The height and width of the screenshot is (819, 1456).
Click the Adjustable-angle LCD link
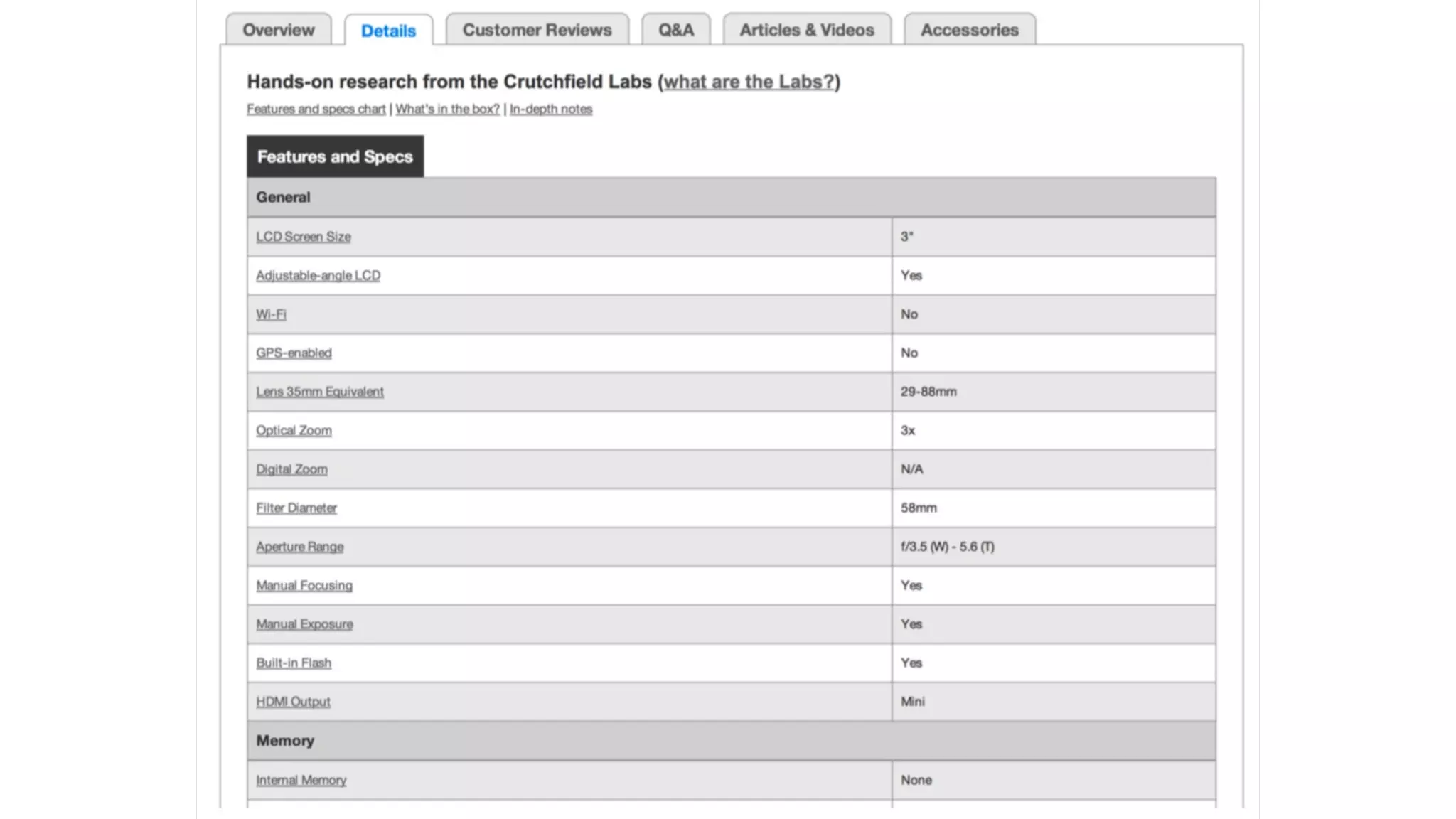click(318, 275)
